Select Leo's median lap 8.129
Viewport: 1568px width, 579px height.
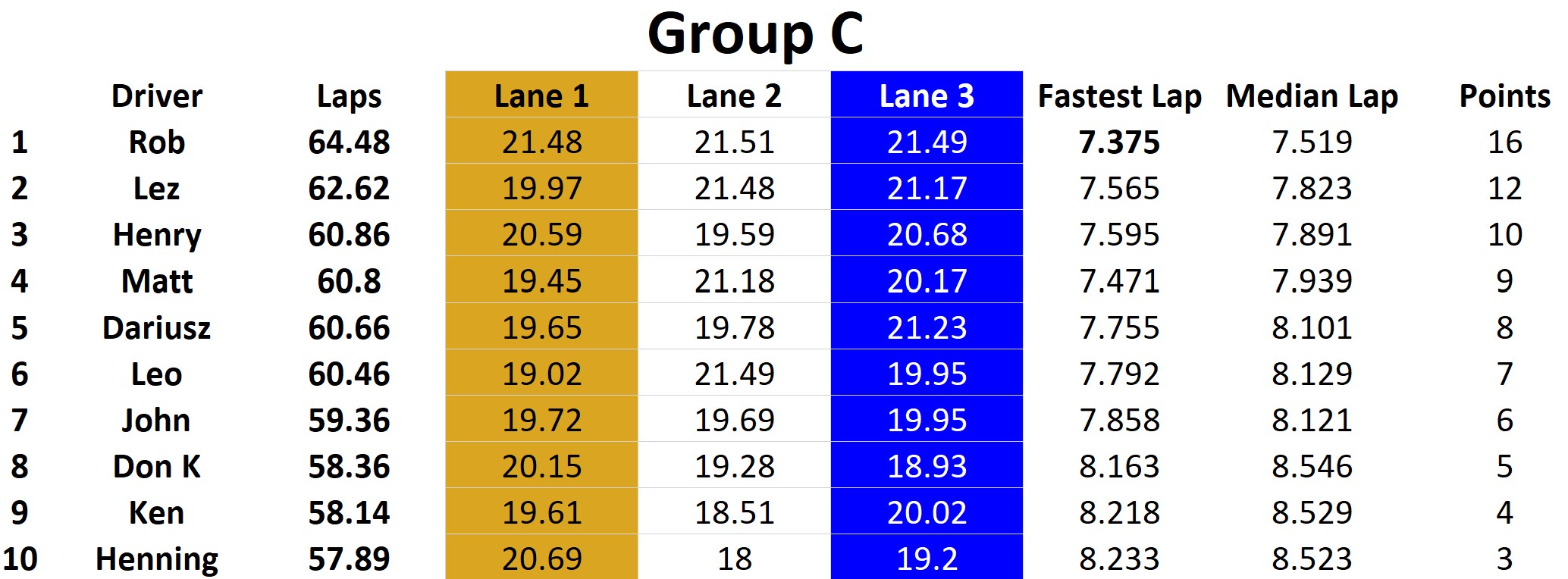coord(1312,374)
